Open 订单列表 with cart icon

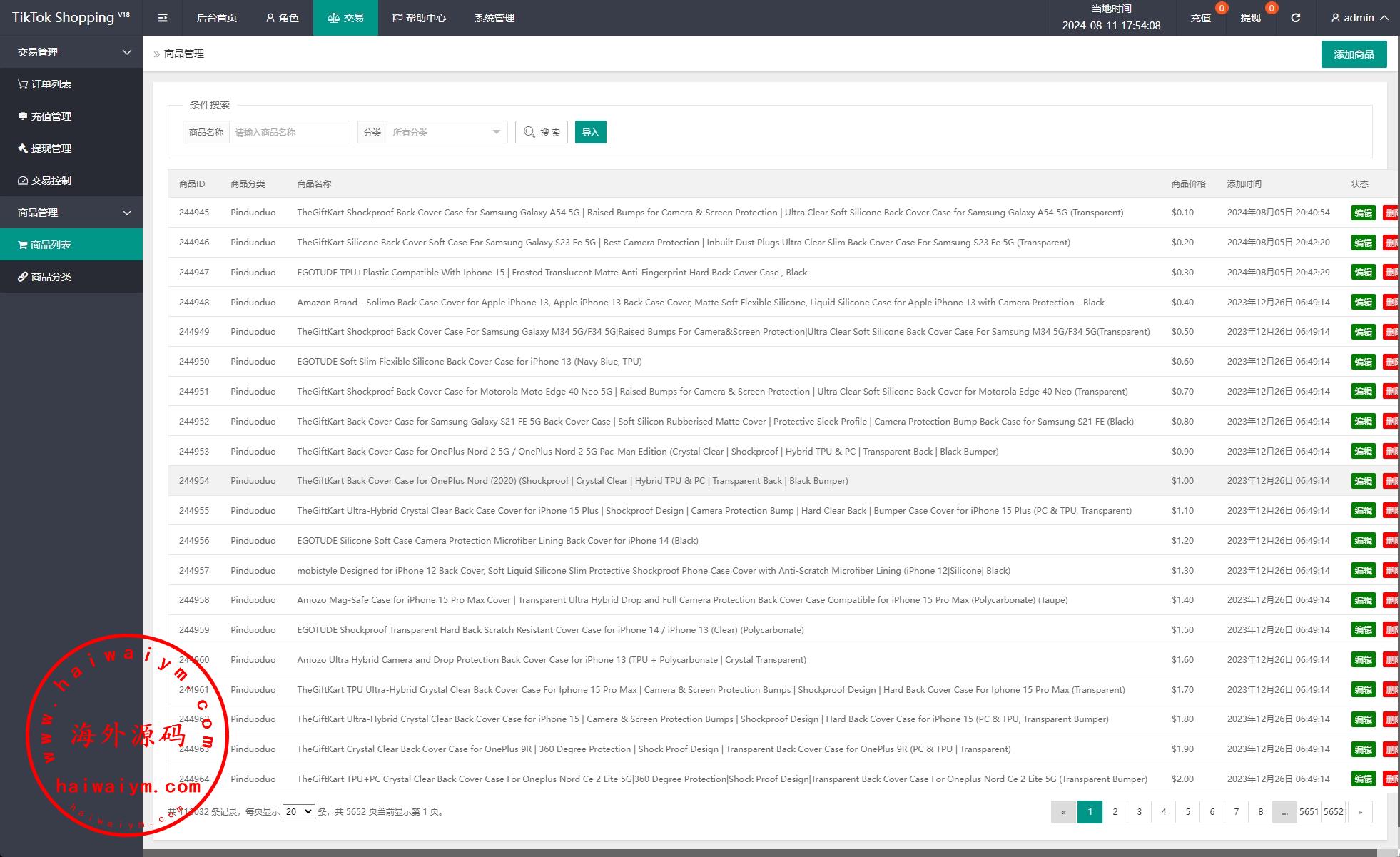tap(44, 84)
